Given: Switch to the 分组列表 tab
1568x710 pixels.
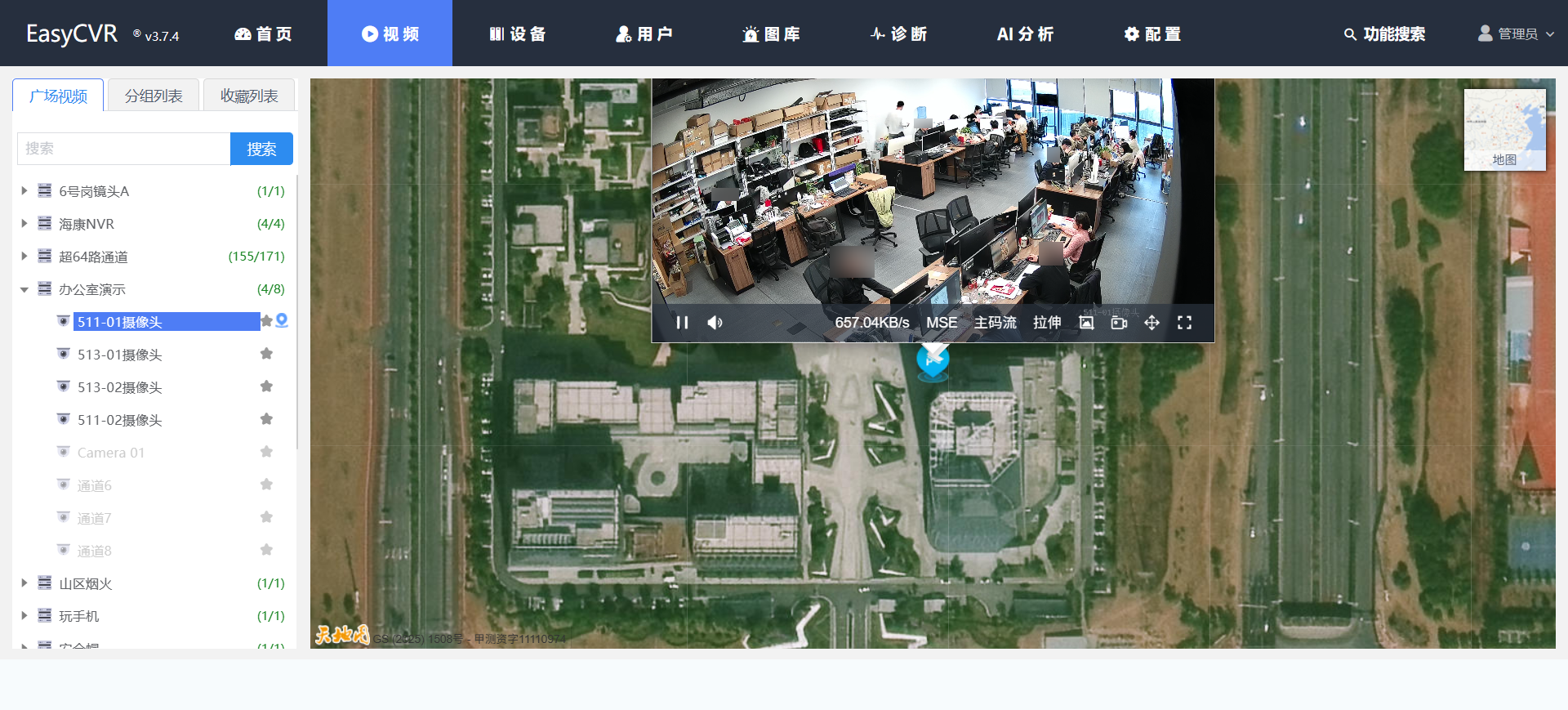Looking at the screenshot, I should click(154, 96).
